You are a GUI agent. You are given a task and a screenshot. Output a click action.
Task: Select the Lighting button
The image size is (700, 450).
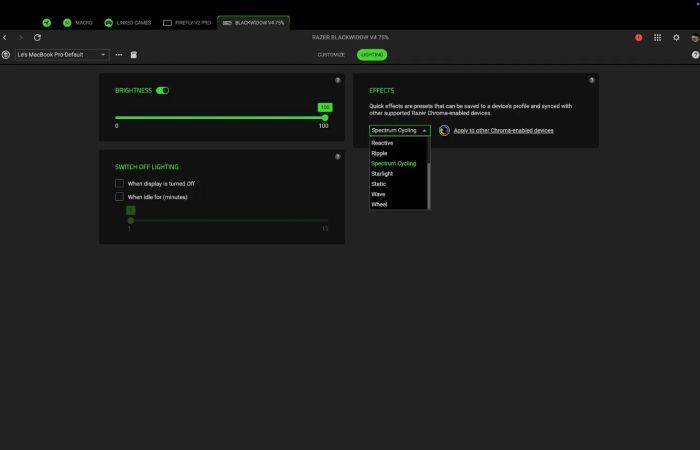(x=372, y=54)
